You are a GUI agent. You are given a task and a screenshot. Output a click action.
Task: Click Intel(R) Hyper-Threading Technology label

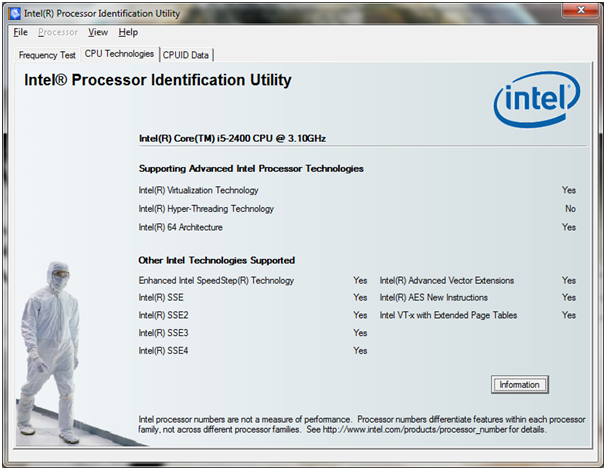point(206,209)
